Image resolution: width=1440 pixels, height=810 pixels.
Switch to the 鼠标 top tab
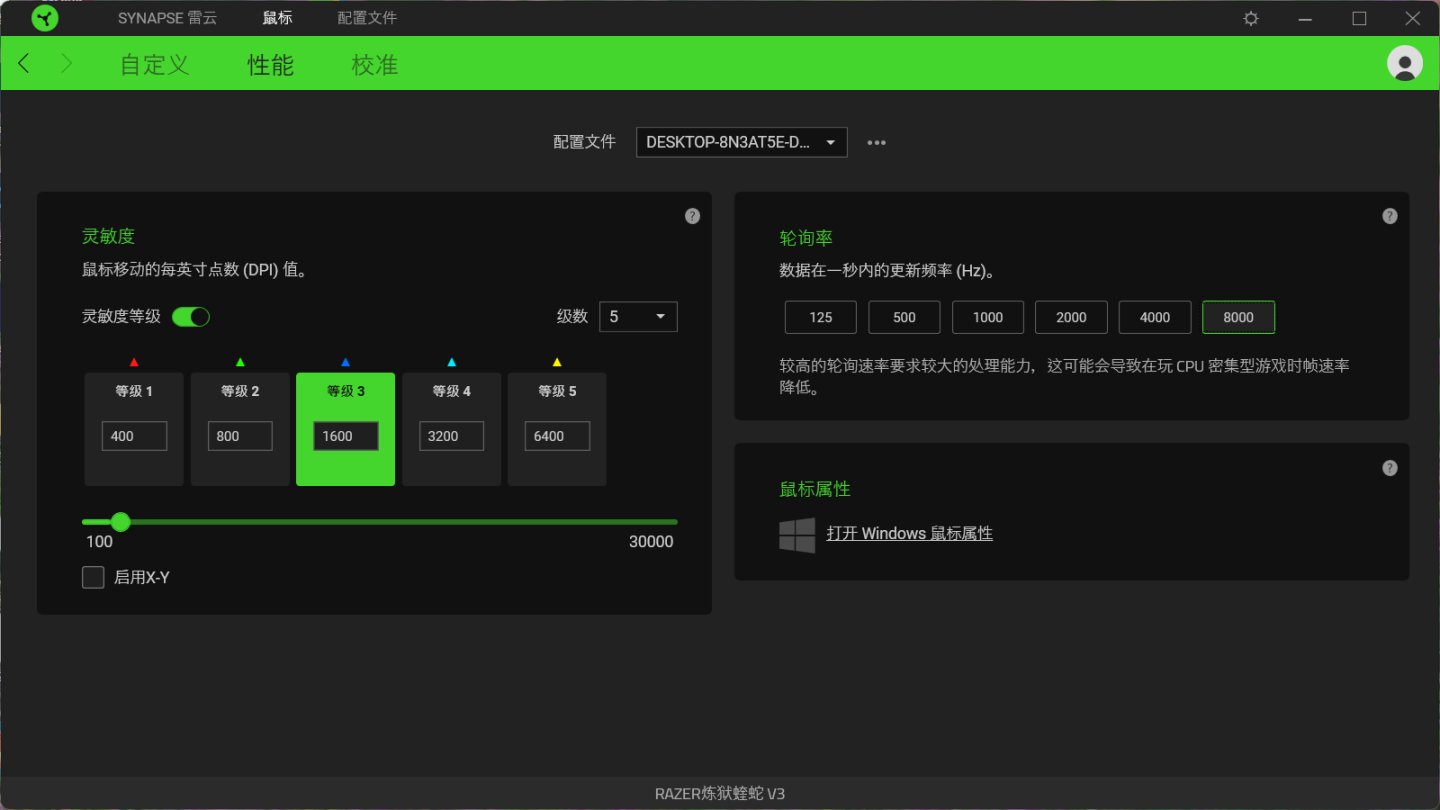click(x=277, y=18)
